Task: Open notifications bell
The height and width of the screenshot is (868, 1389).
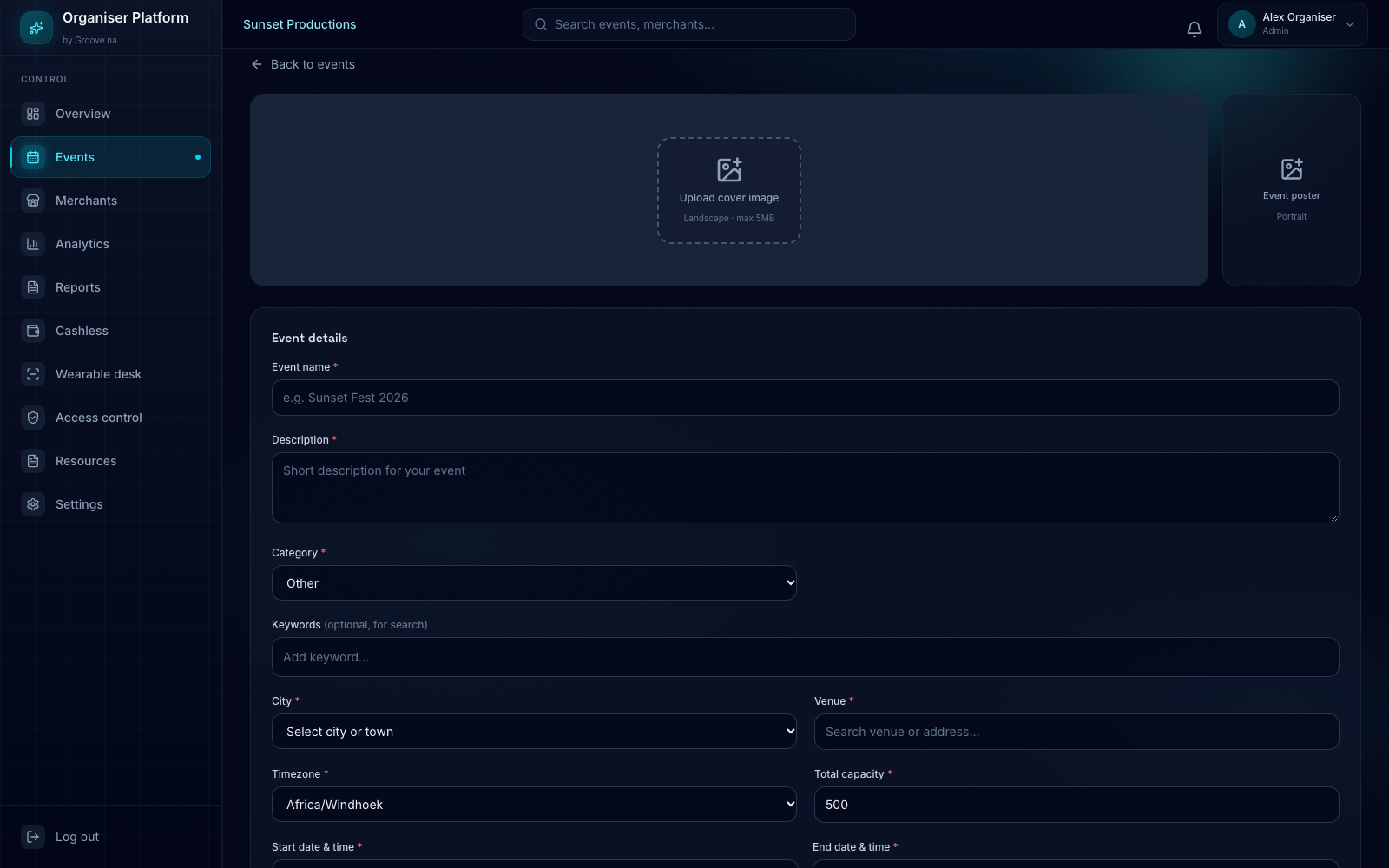Action: click(x=1195, y=30)
